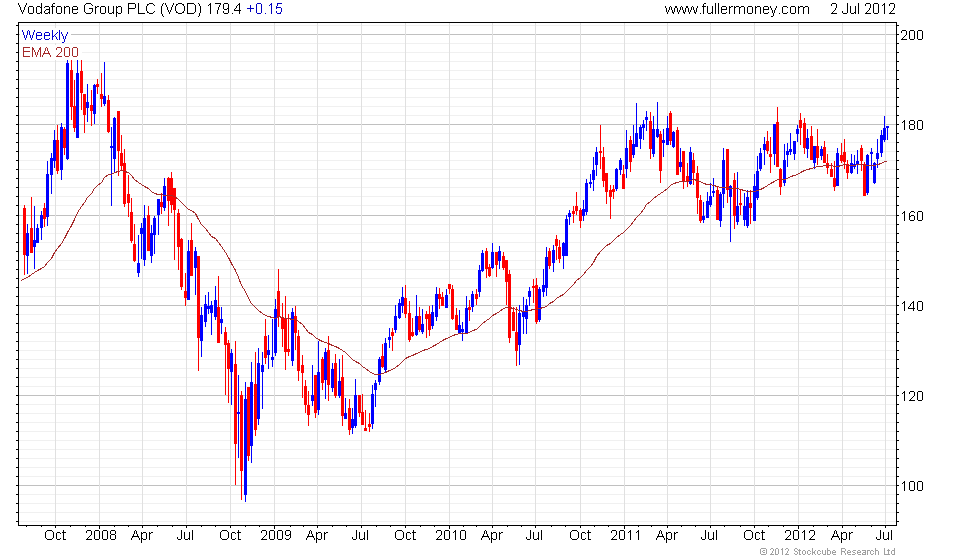Image resolution: width=980 pixels, height=560 pixels.
Task: Open the www.fullermoney.com link text
Action: 737,9
